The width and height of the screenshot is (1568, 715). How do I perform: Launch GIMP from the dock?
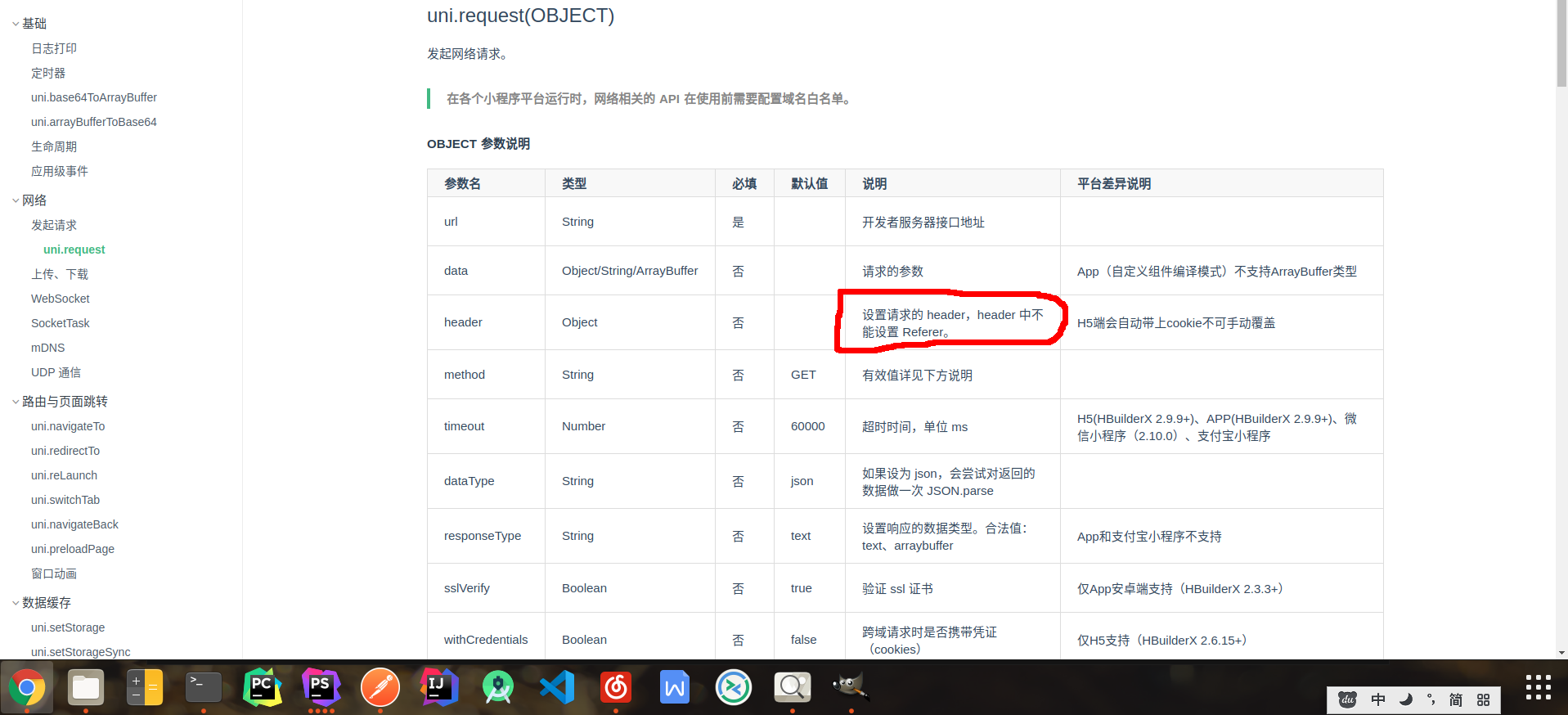pos(851,687)
